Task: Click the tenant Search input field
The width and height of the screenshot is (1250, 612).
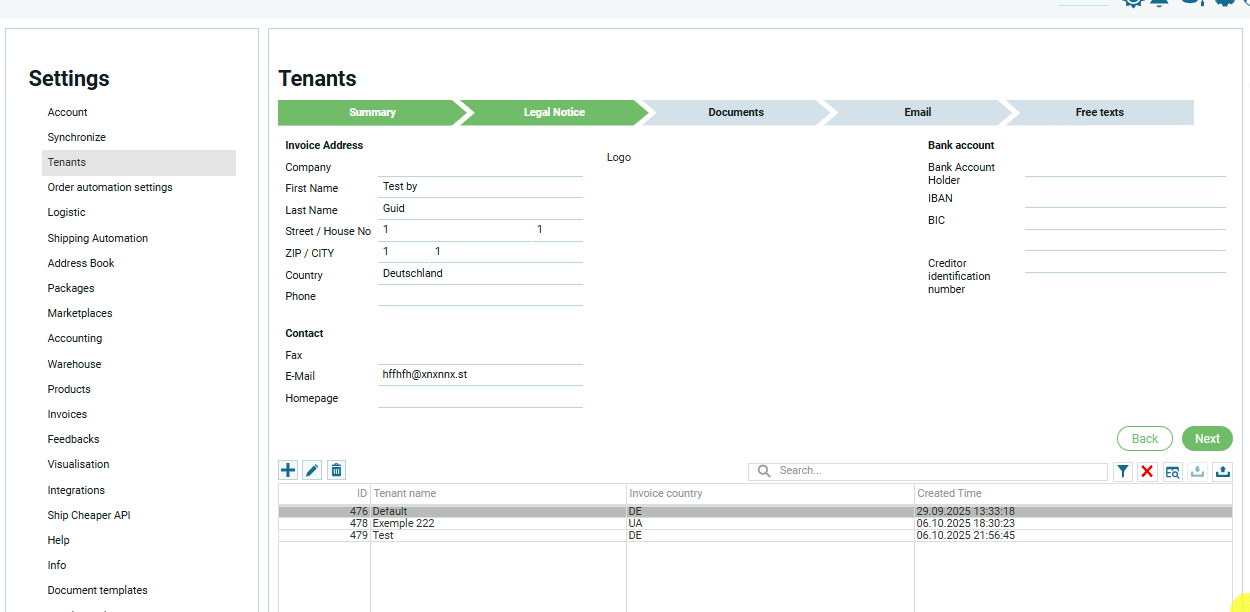Action: point(938,470)
